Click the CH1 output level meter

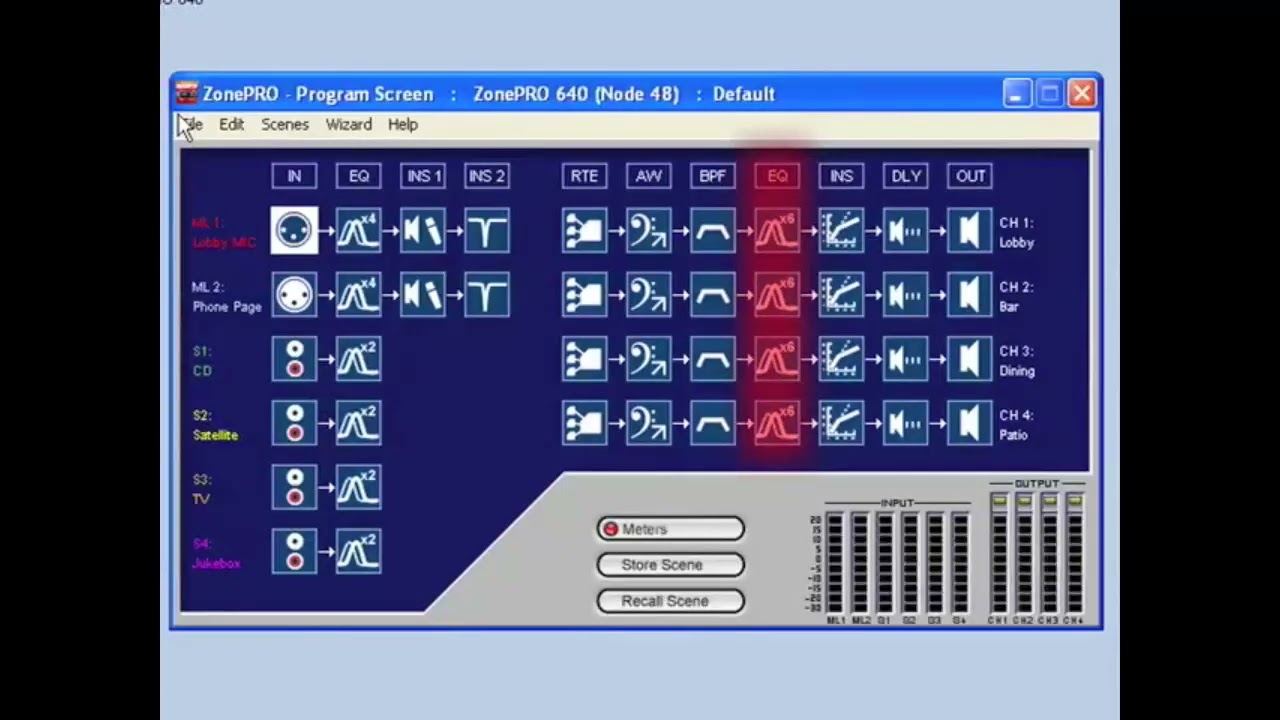tap(999, 554)
